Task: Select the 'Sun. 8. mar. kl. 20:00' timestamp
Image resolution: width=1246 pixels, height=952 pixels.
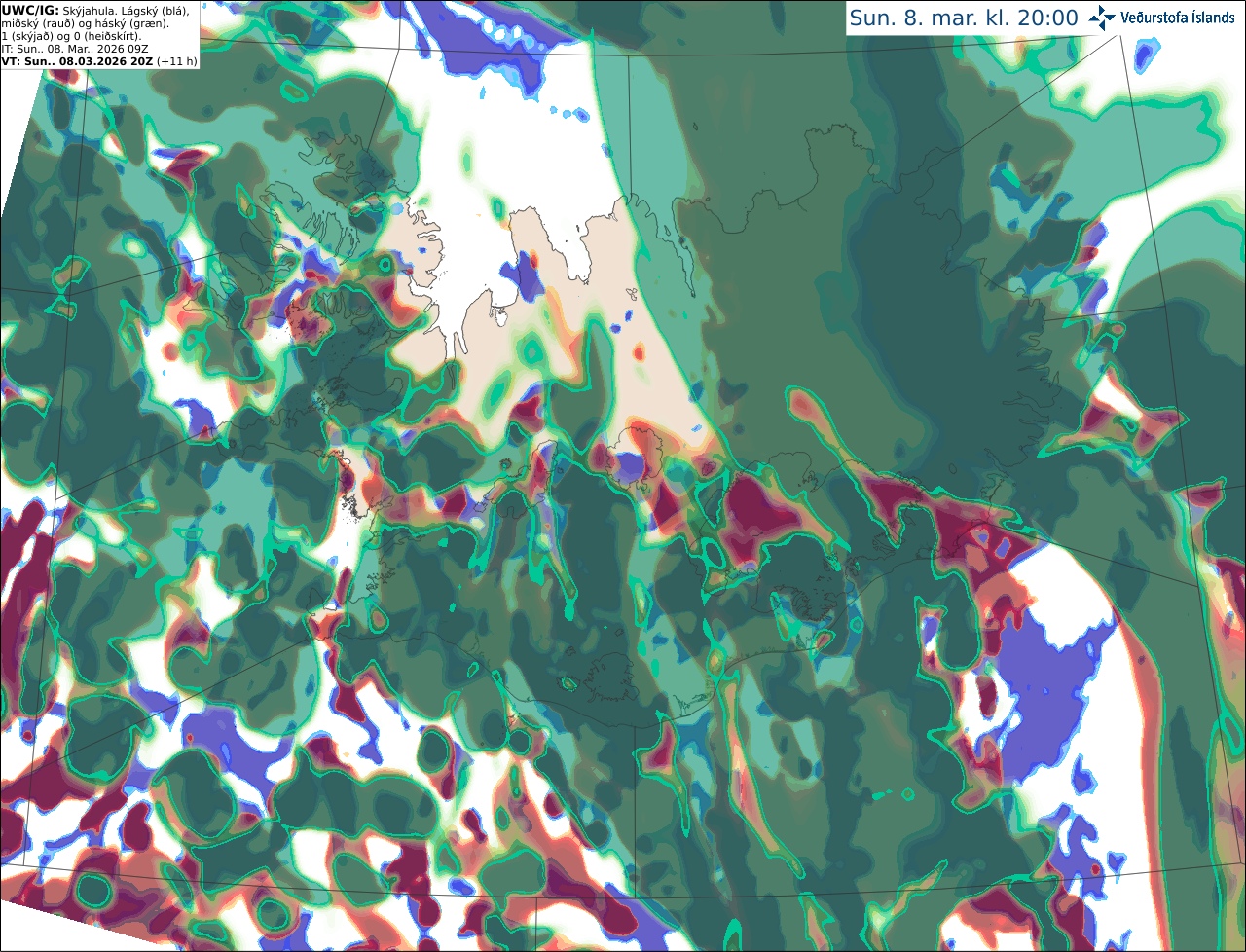Action: tap(964, 18)
